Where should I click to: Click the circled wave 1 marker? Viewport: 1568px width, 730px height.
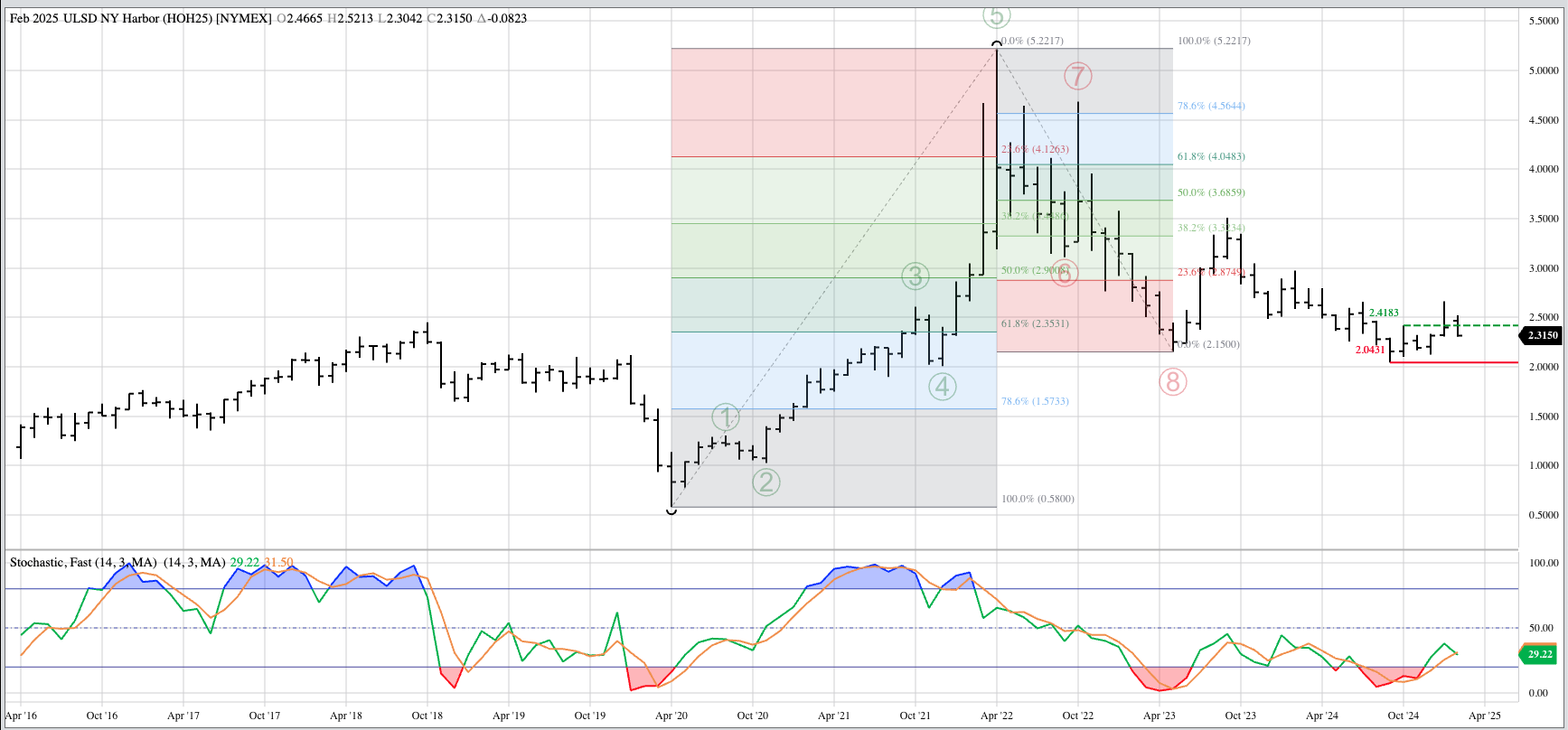tap(726, 417)
